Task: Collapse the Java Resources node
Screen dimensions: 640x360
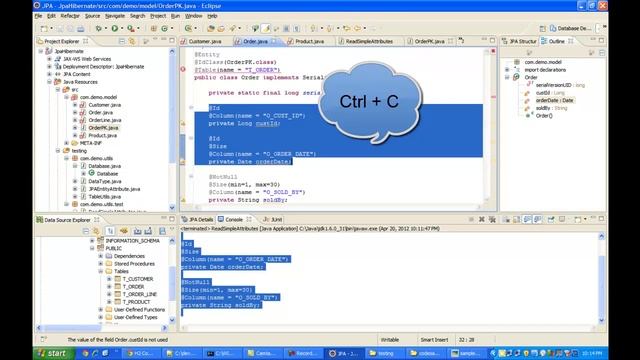Action: pos(49,82)
